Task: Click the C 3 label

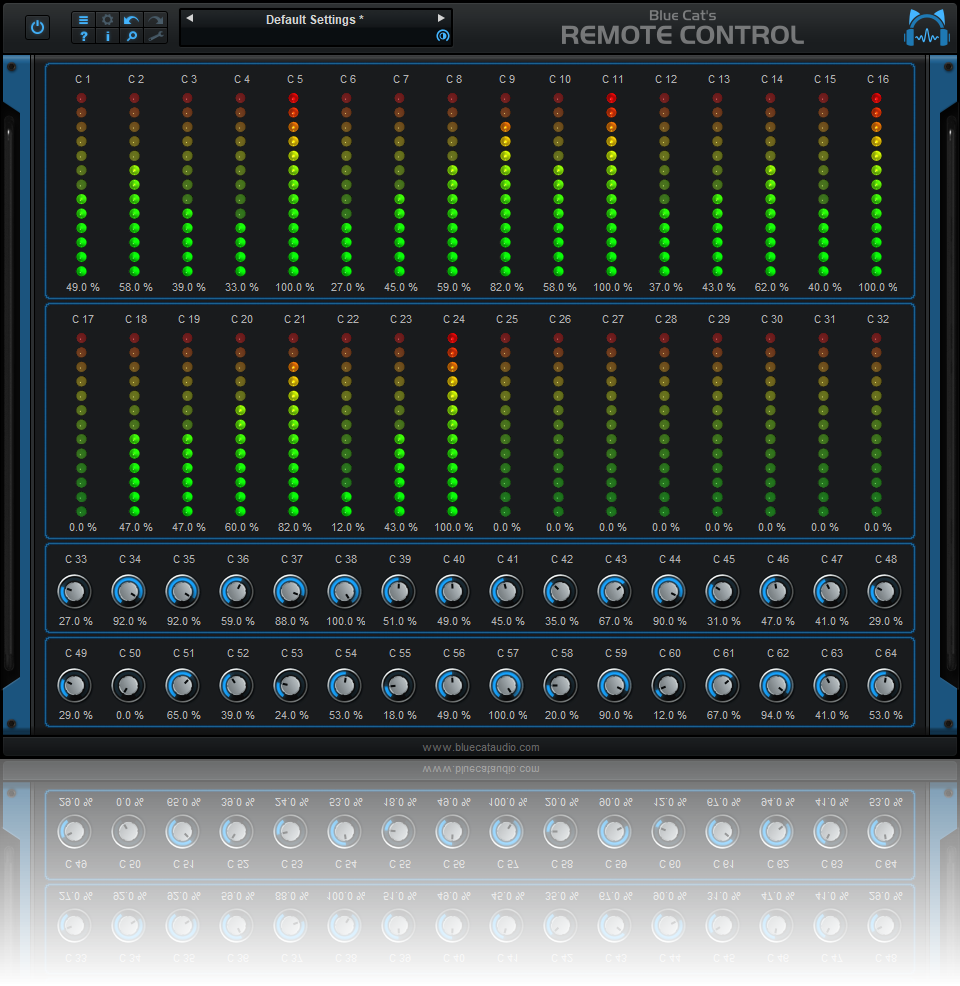Action: pos(189,79)
